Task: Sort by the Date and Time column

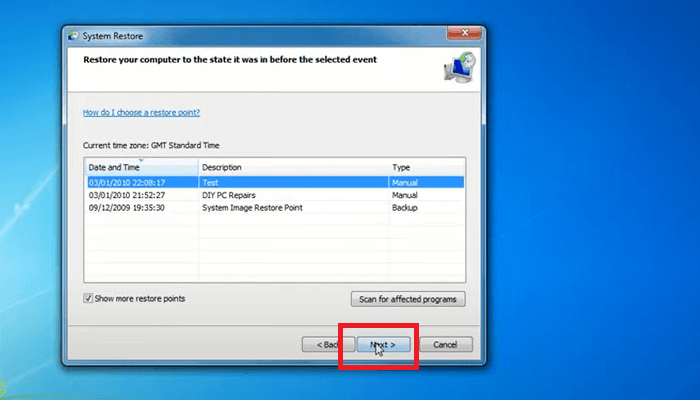Action: (140, 167)
